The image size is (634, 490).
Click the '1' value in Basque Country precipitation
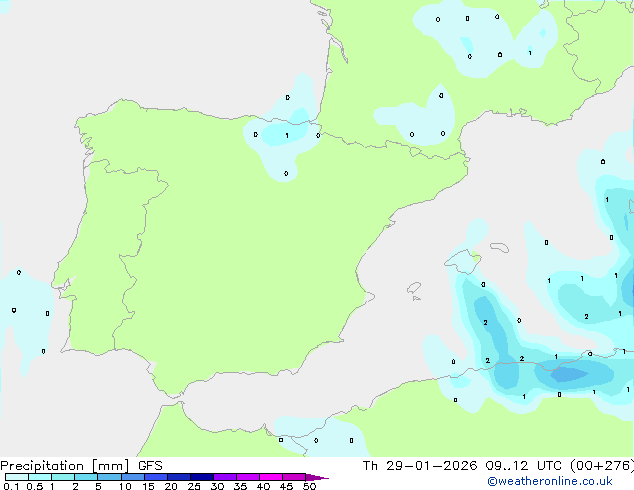[287, 135]
